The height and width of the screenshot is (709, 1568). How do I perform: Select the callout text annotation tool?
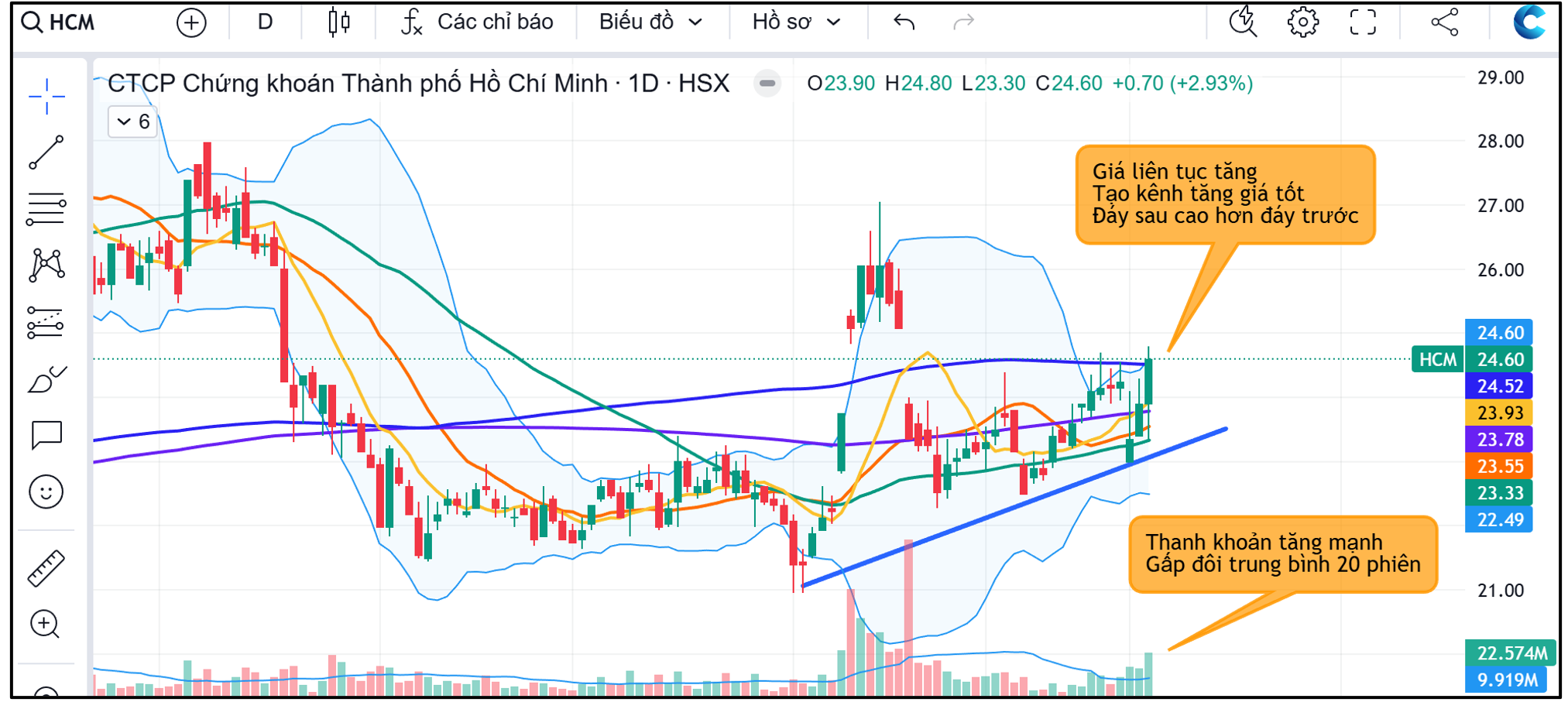pos(46,435)
